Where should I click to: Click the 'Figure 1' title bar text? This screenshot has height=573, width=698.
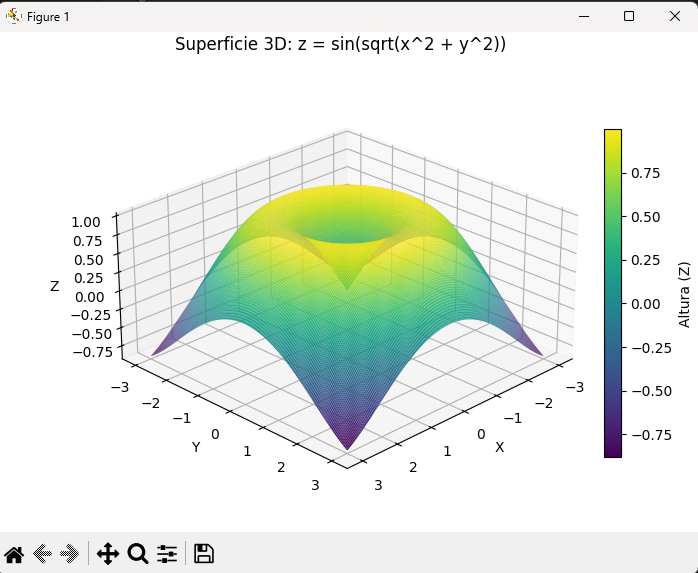click(x=48, y=16)
